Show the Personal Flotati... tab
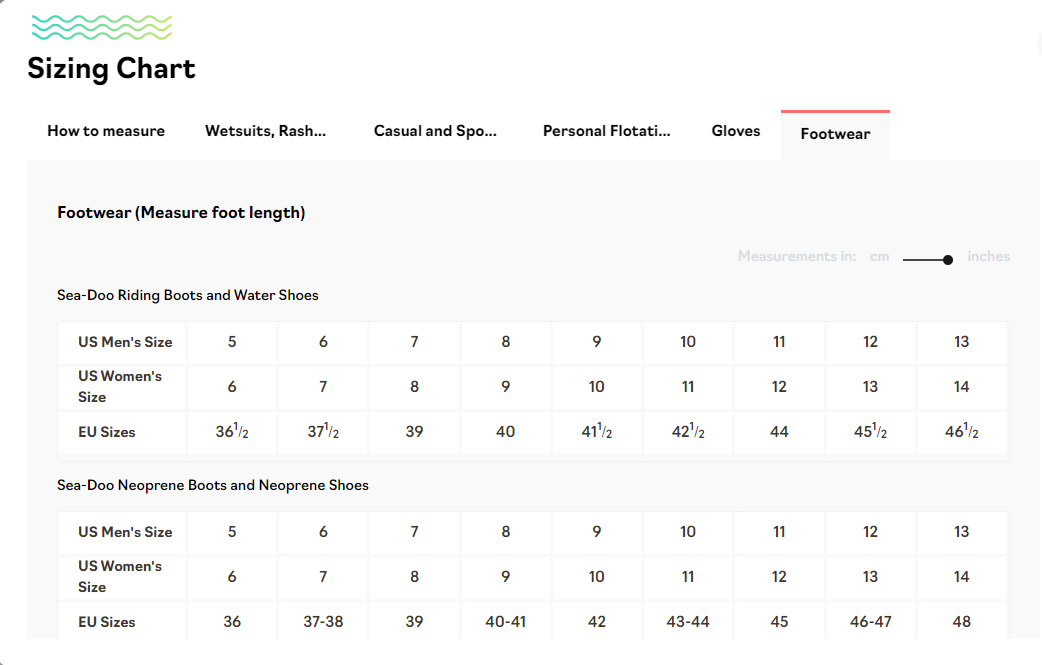This screenshot has height=665, width=1042. click(606, 131)
